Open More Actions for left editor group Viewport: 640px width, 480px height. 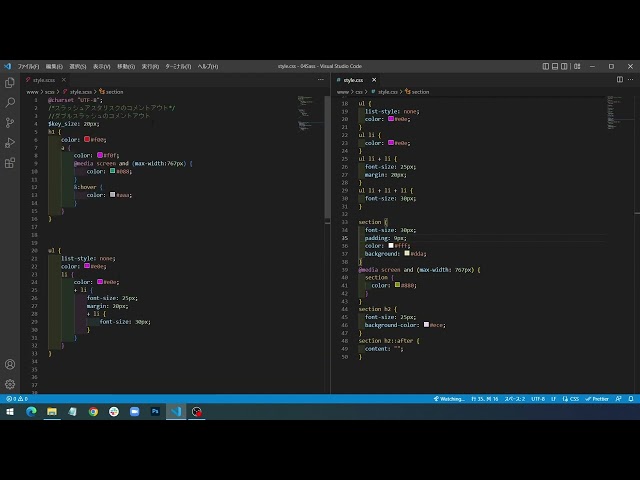321,80
